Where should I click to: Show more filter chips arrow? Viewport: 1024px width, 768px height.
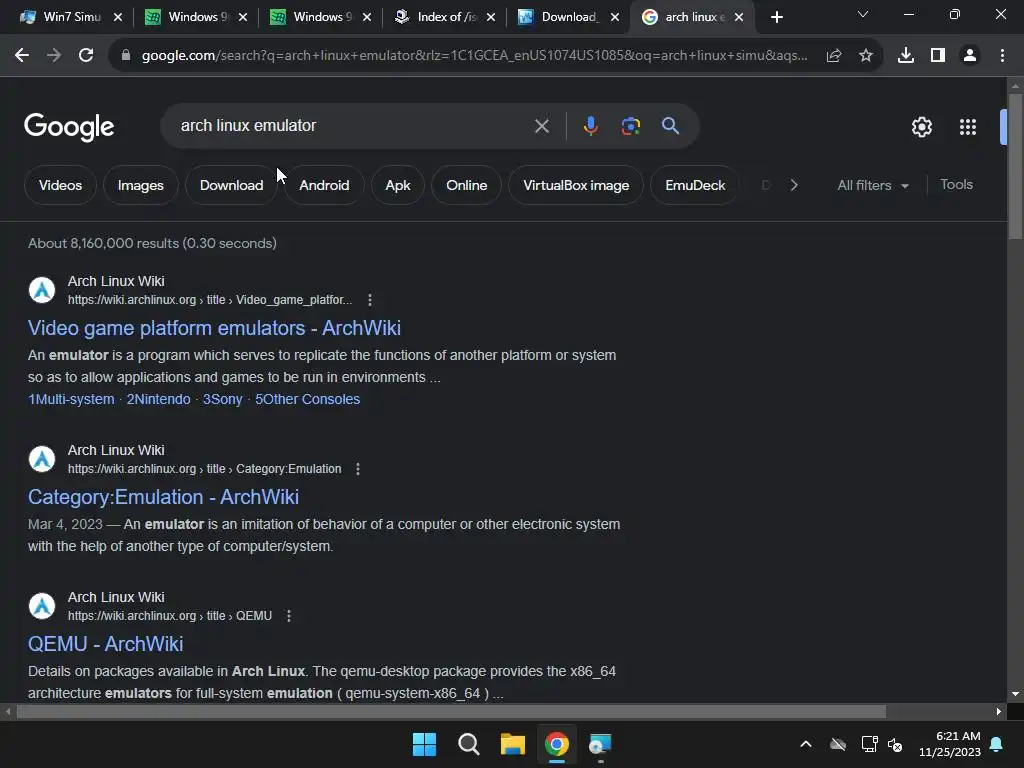(793, 185)
